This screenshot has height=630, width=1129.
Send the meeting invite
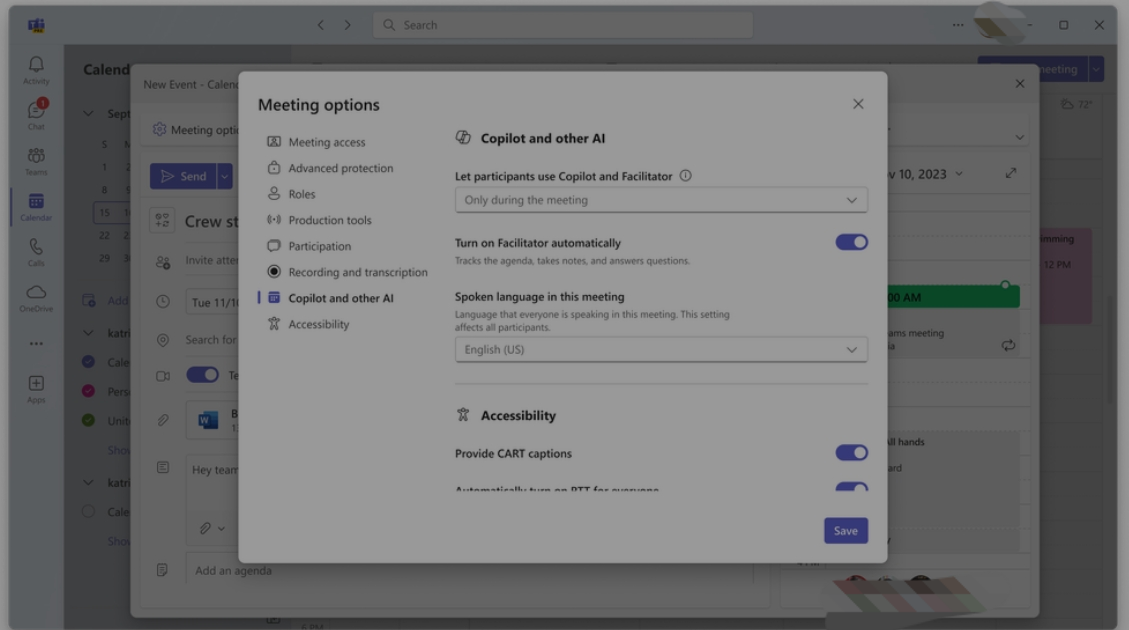click(183, 176)
